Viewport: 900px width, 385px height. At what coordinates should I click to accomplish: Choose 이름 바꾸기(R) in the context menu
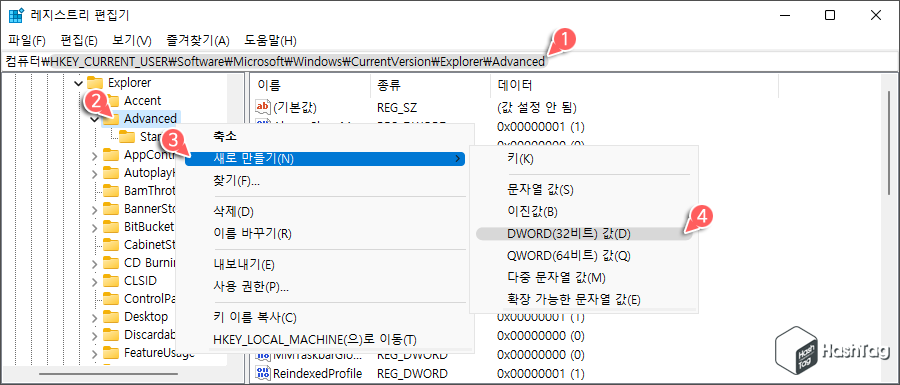point(325,234)
